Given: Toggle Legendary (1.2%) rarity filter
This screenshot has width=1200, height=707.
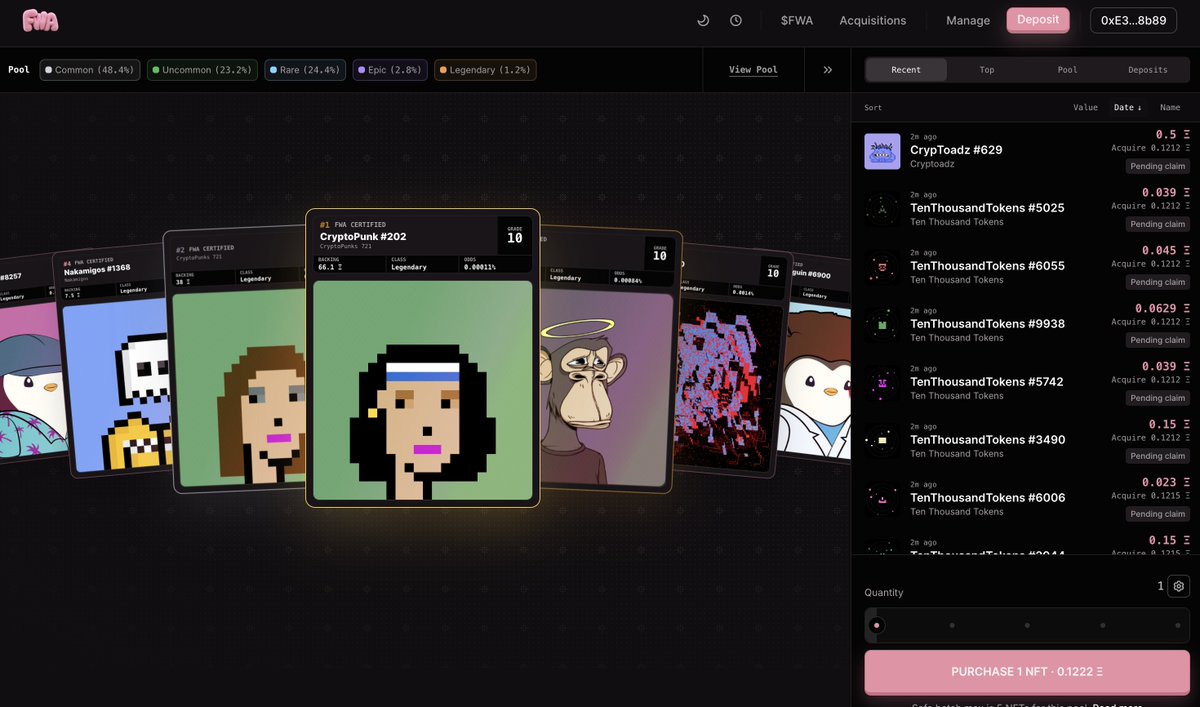Looking at the screenshot, I should coord(485,70).
